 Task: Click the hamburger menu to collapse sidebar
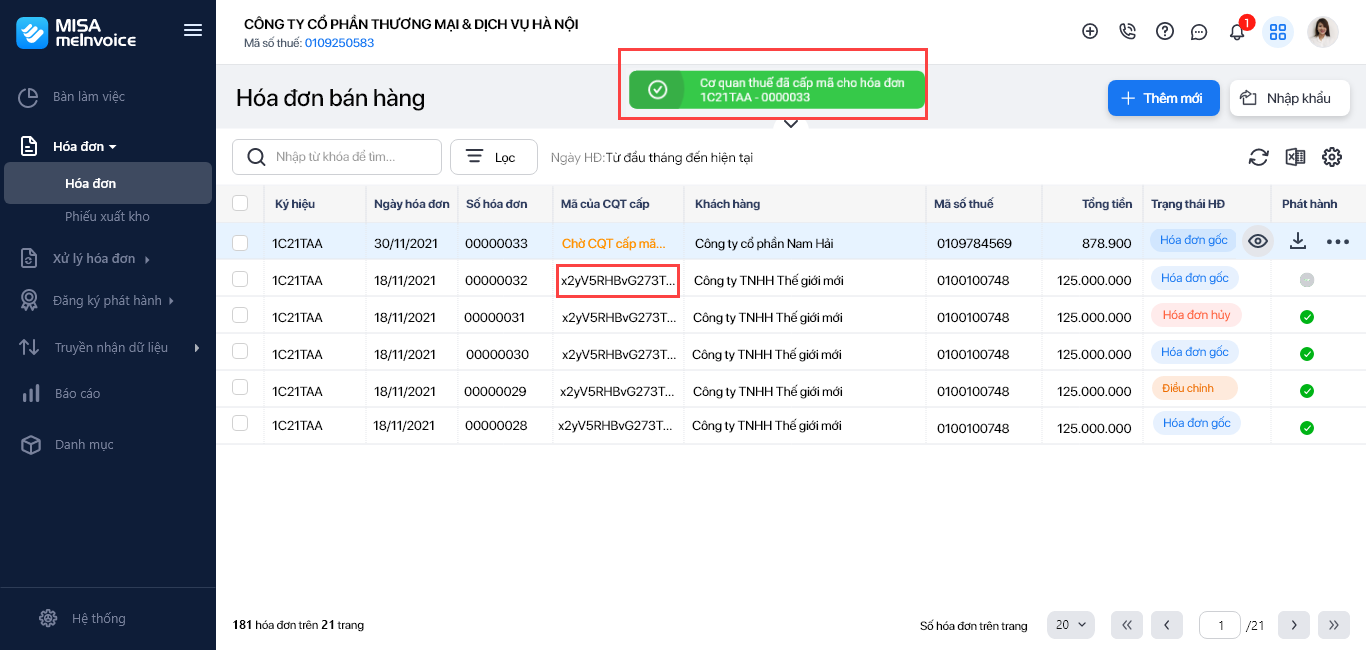pyautogui.click(x=193, y=30)
